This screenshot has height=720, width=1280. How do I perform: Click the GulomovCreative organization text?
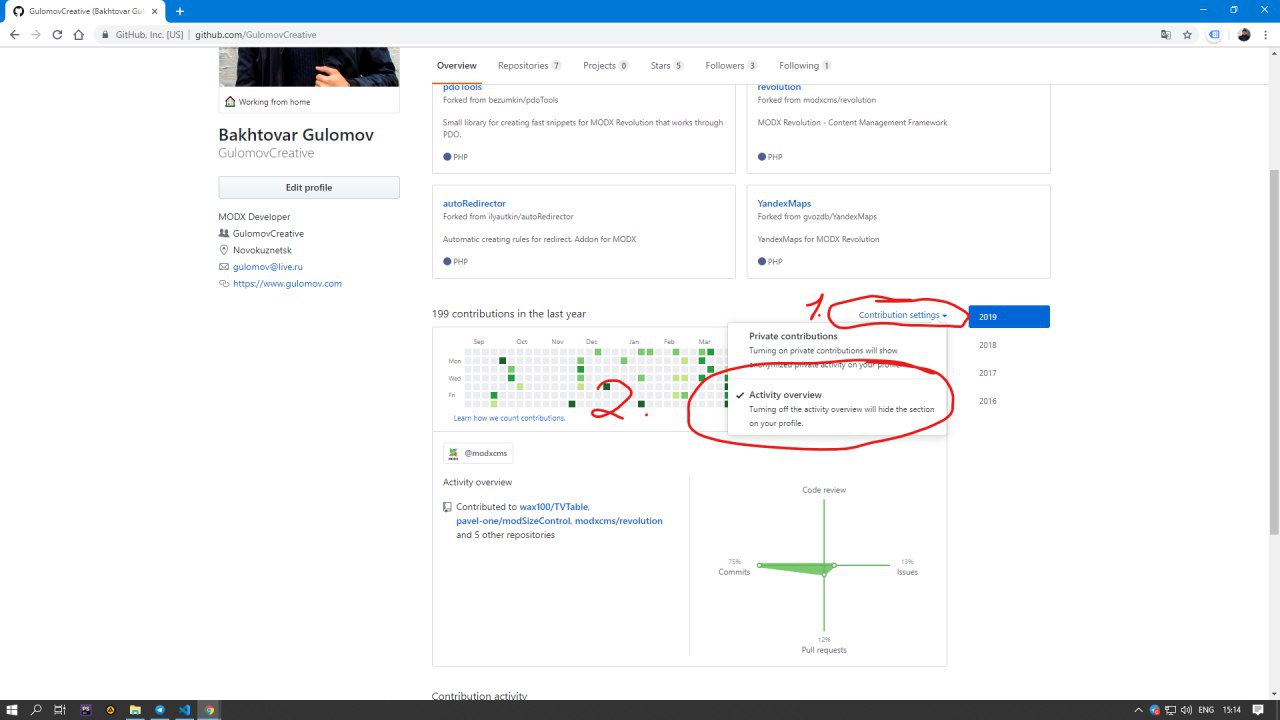pos(269,234)
